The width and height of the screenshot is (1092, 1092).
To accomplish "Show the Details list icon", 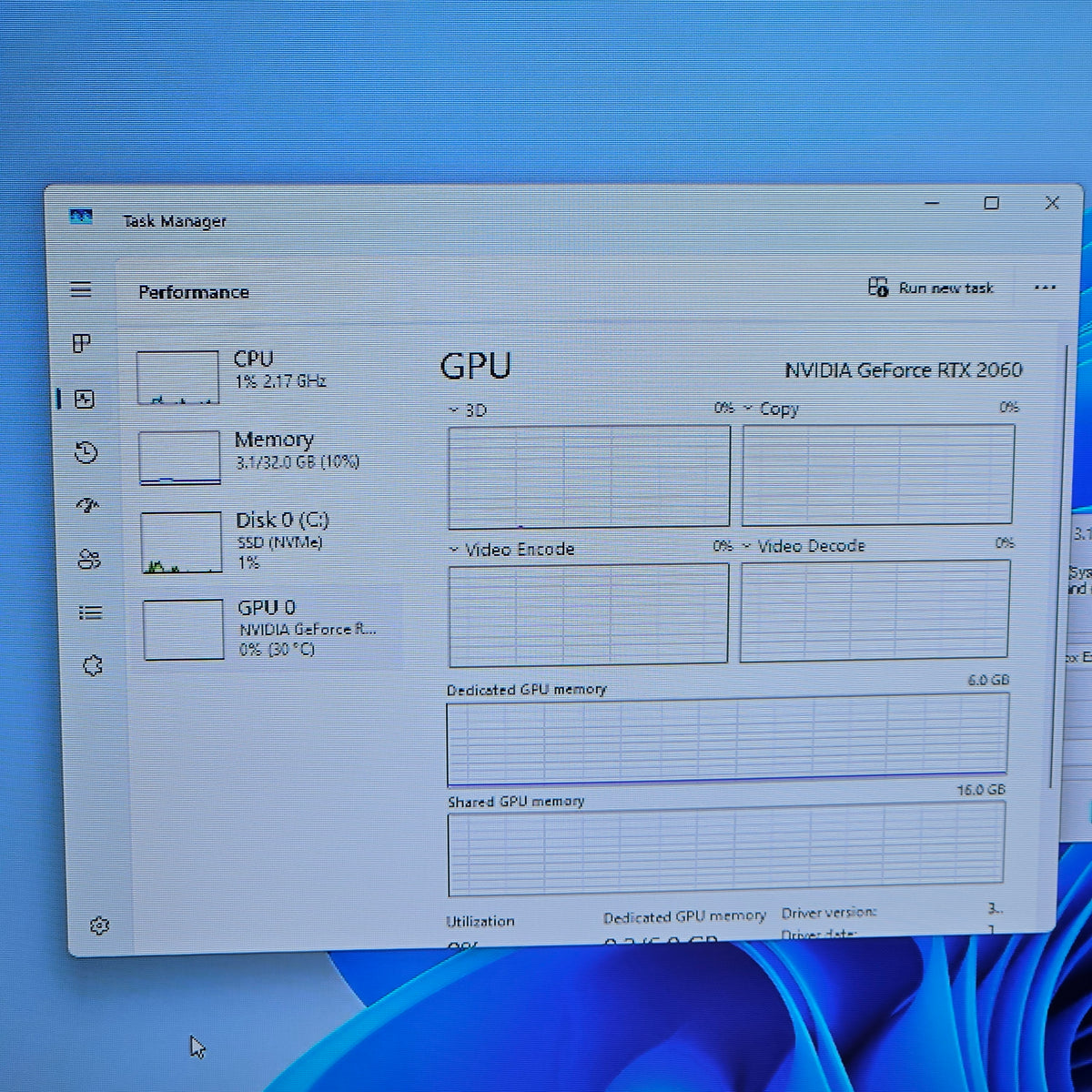I will coord(90,612).
